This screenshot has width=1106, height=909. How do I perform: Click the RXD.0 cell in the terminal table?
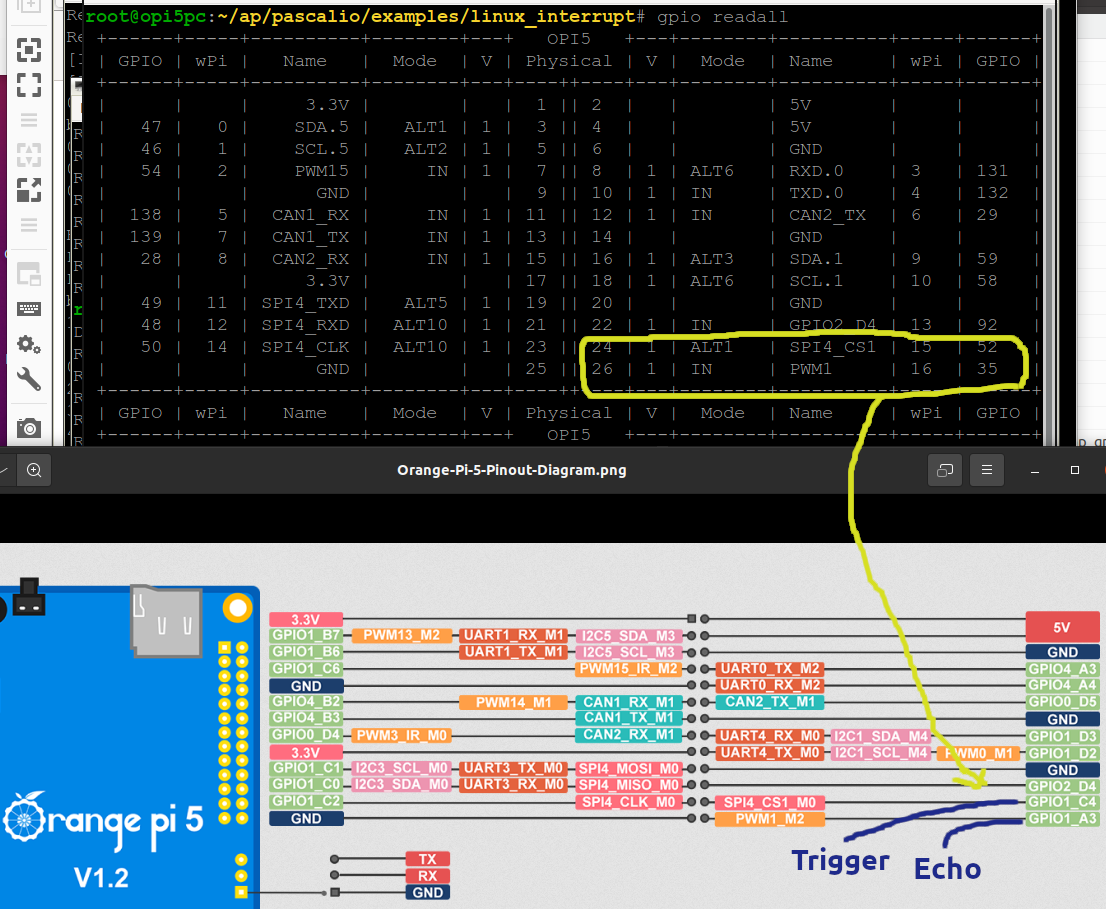(x=816, y=171)
